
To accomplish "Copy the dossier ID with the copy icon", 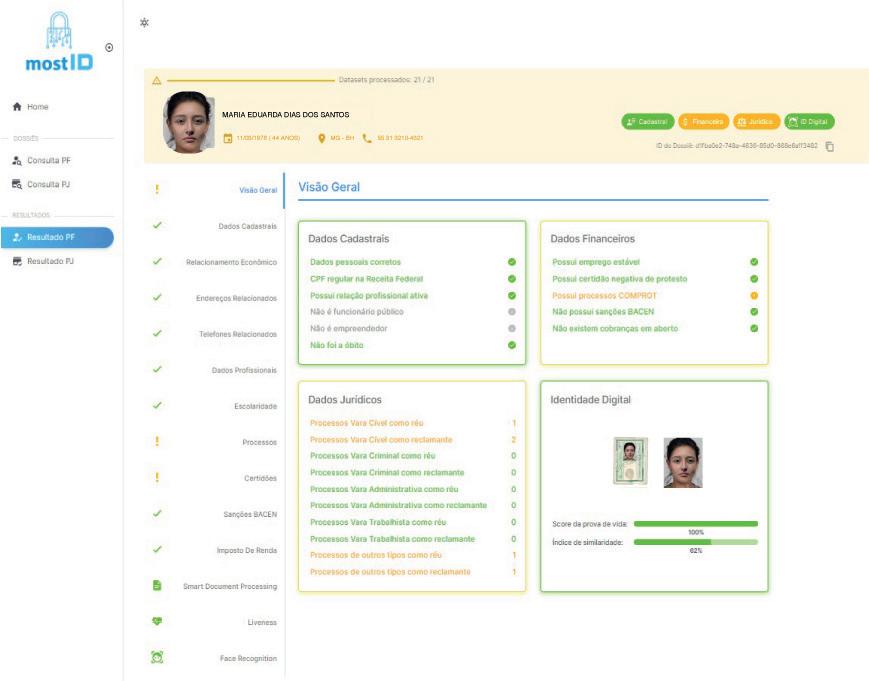I will 830,147.
